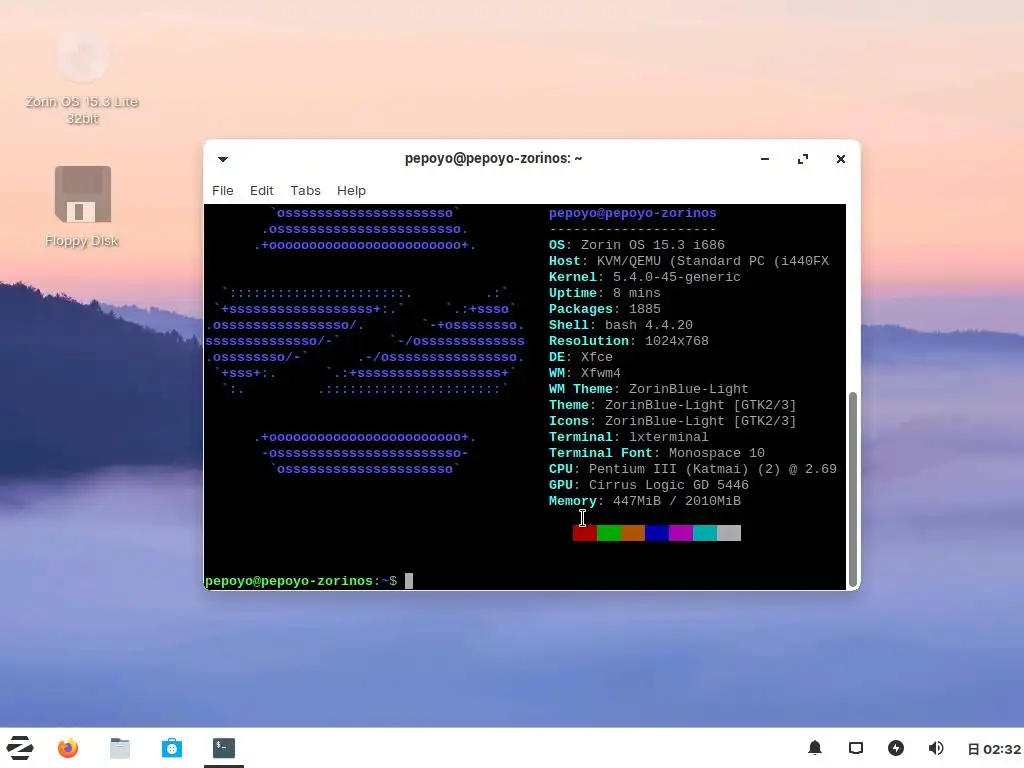The height and width of the screenshot is (768, 1024).
Task: Click the 'Memory: 447MiB / 2010MiB' line
Action: [x=645, y=501]
